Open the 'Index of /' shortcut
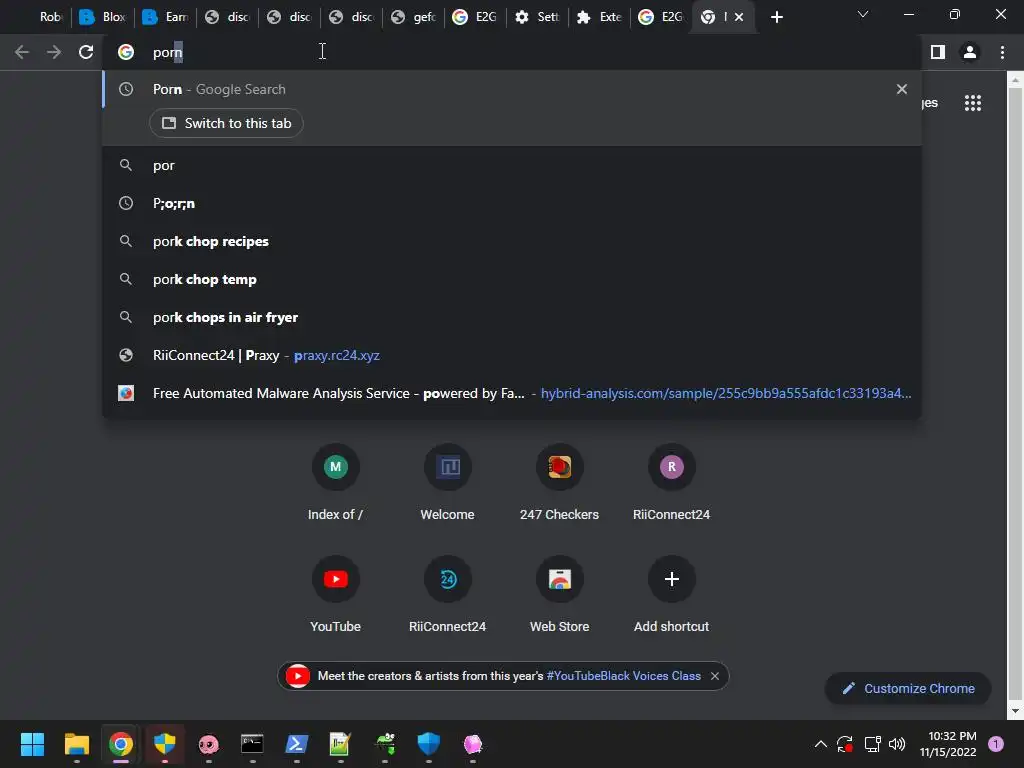This screenshot has height=768, width=1024. click(335, 483)
